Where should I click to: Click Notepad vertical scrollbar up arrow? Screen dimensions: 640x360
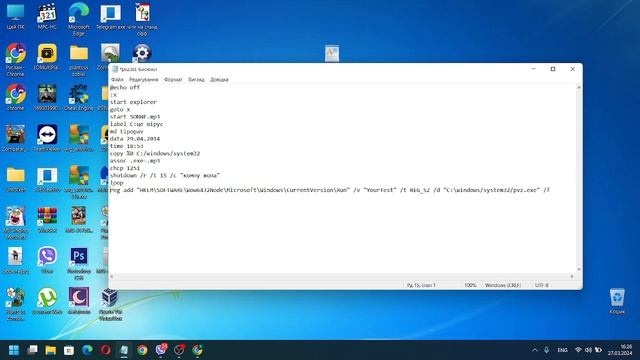pyautogui.click(x=579, y=87)
